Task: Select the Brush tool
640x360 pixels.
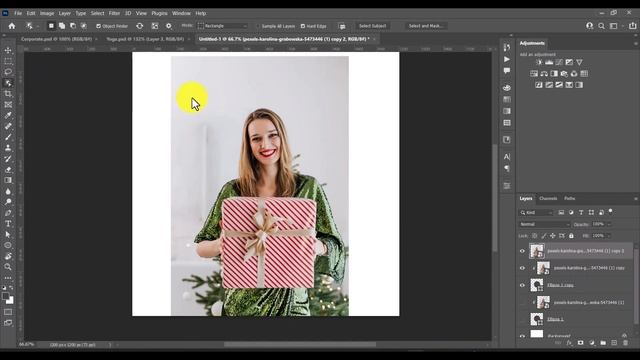Action: coord(8,137)
